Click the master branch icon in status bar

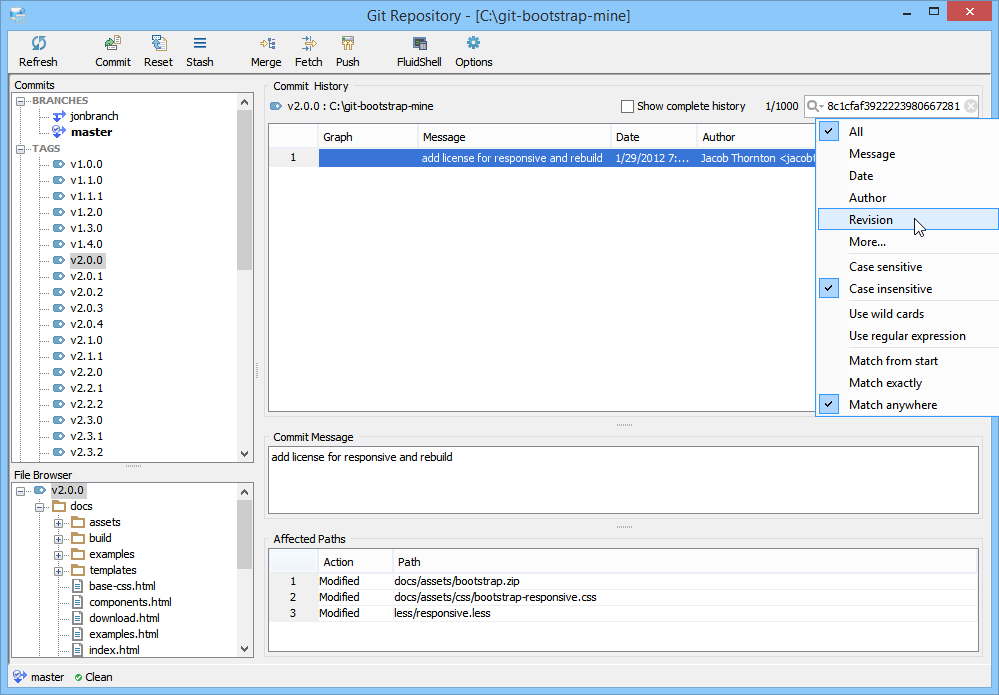click(x=20, y=677)
